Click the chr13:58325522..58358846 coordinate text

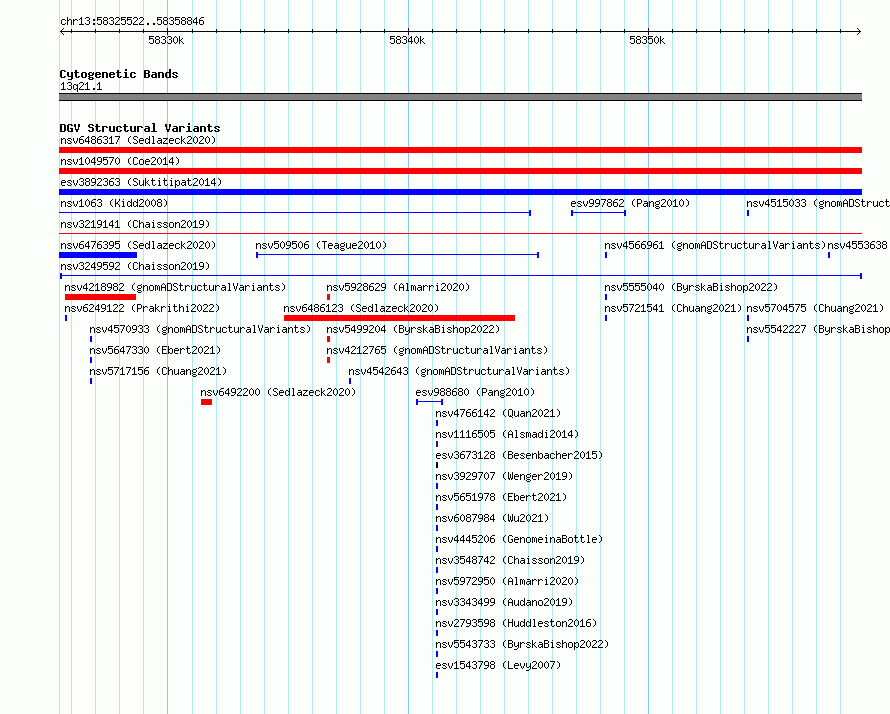coord(132,22)
